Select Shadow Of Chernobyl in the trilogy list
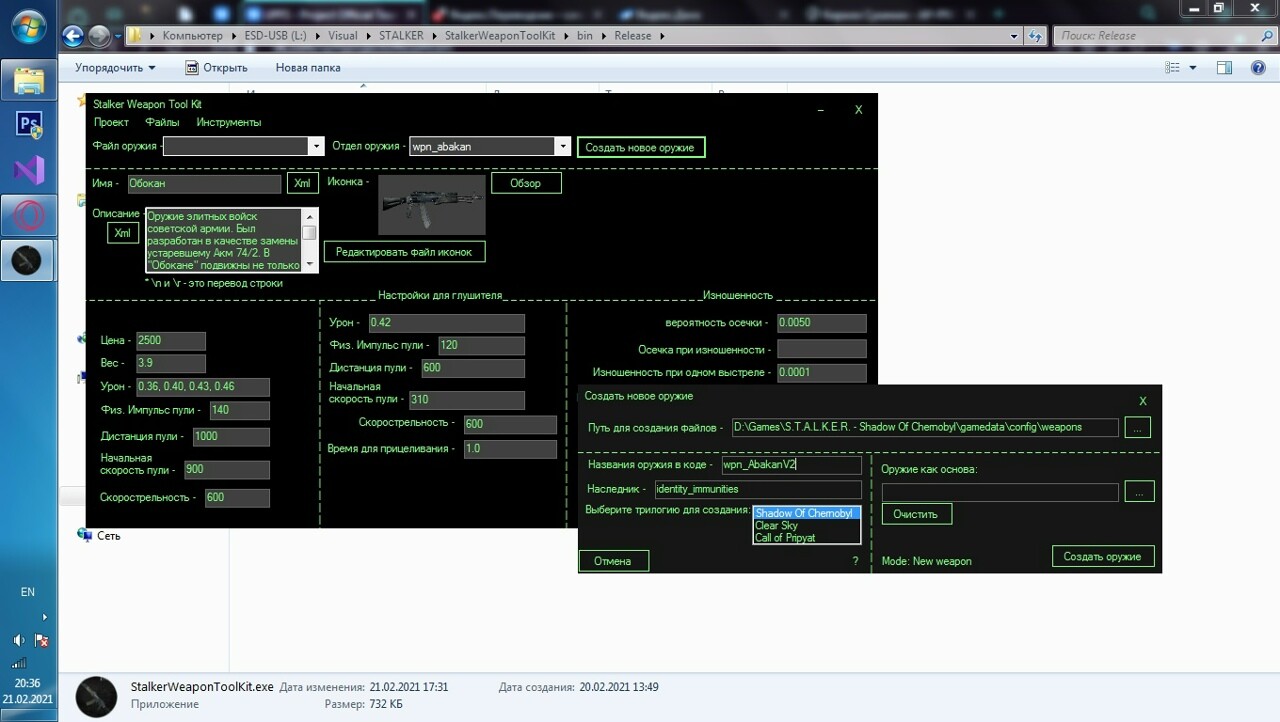The width and height of the screenshot is (1280, 722). coord(806,513)
